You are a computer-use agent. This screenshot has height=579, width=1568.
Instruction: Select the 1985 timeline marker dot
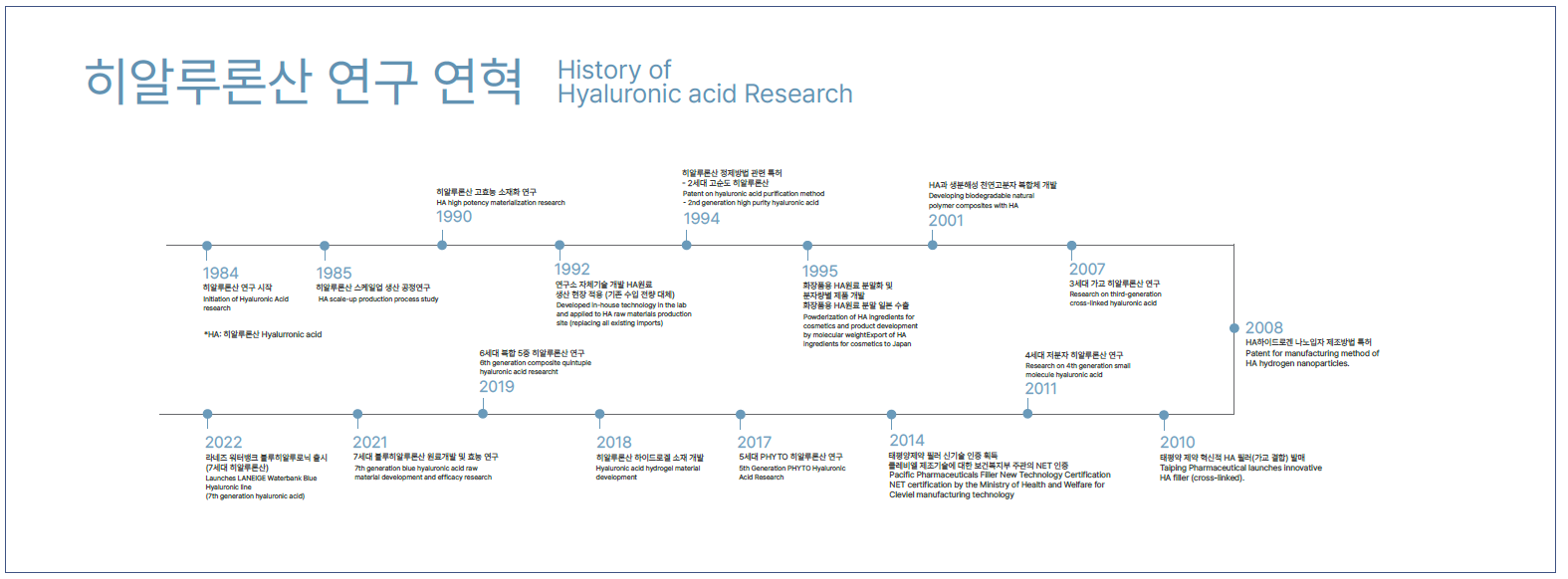[325, 246]
